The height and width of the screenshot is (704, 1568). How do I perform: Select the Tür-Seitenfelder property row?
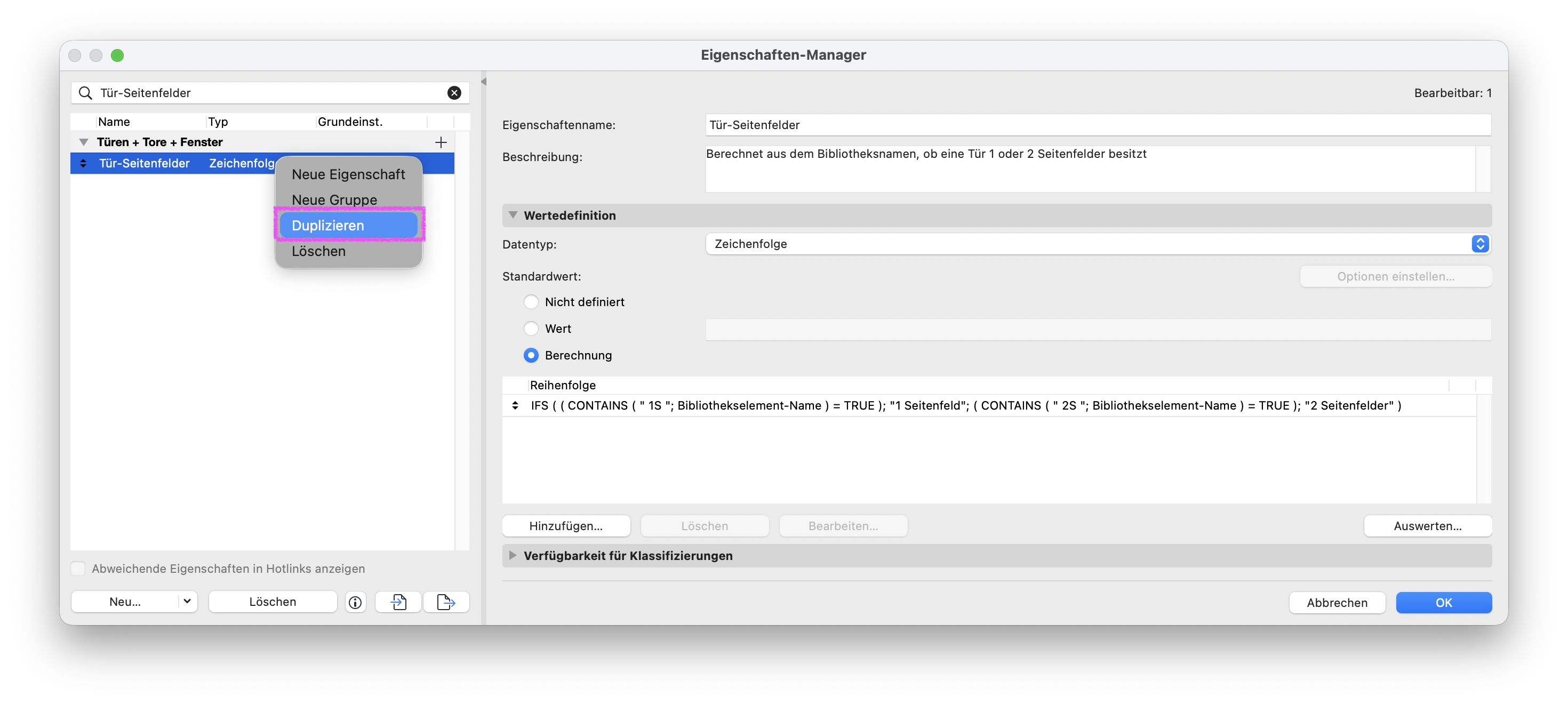pyautogui.click(x=262, y=163)
